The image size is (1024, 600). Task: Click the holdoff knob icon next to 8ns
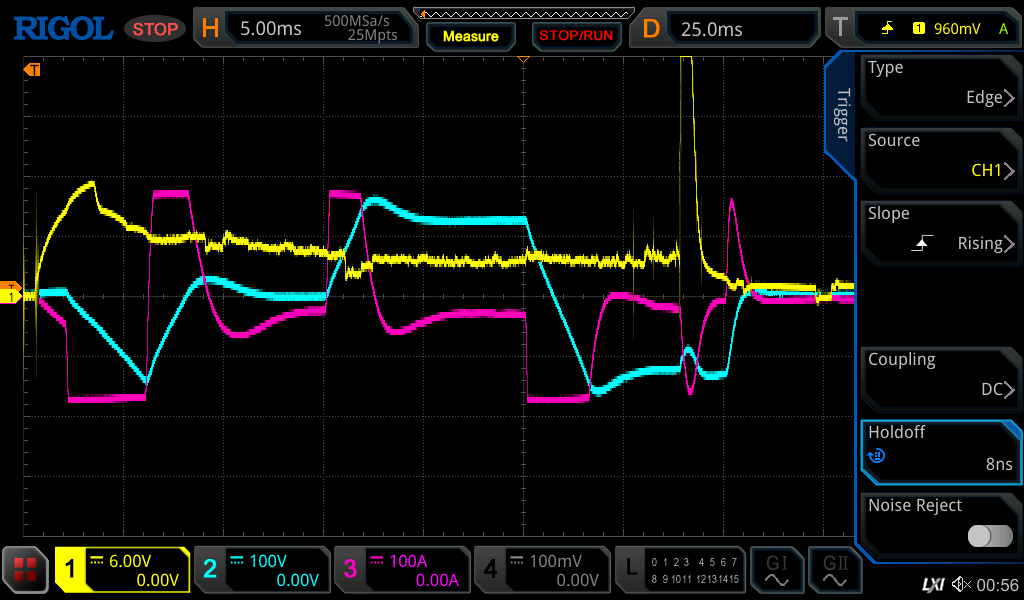(877, 456)
